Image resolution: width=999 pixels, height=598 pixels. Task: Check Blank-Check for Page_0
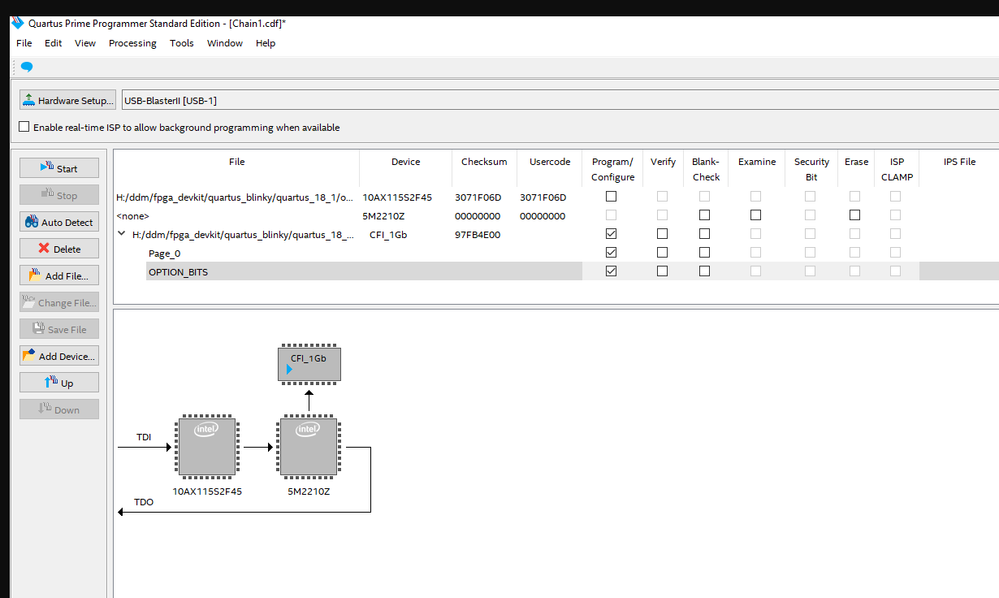click(x=704, y=252)
